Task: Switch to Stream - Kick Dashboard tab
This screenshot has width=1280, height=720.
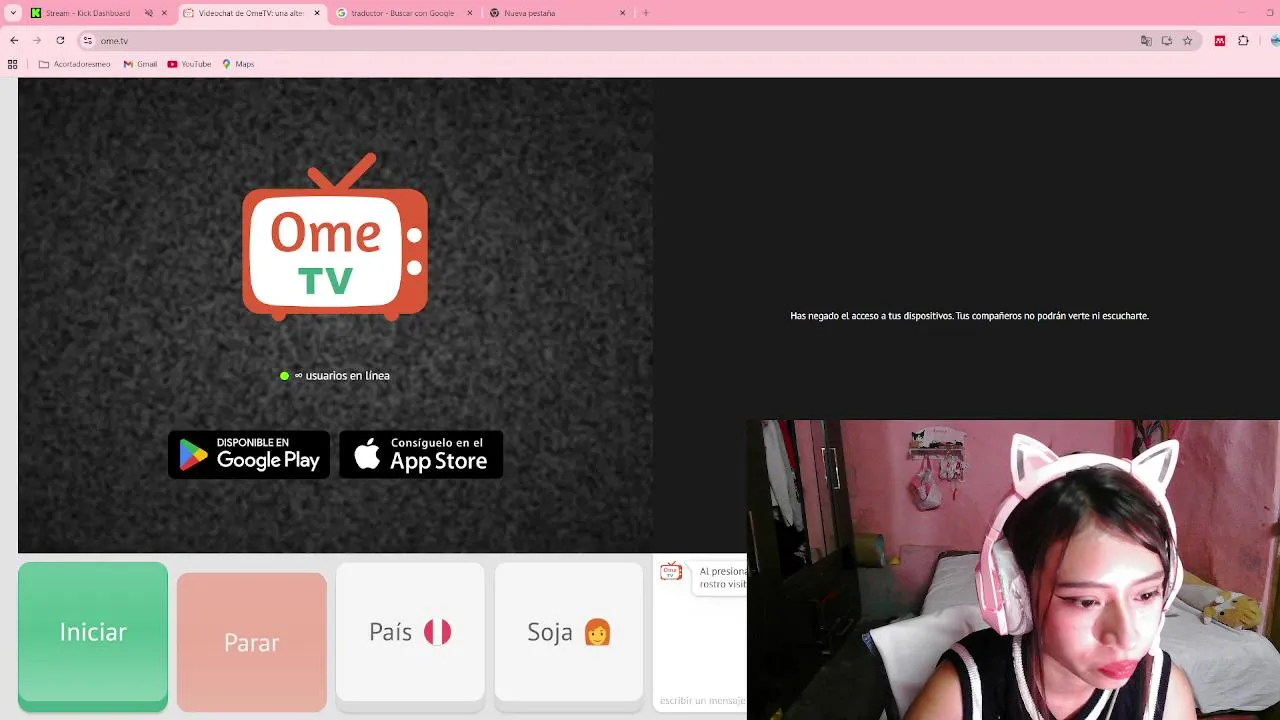Action: (88, 13)
